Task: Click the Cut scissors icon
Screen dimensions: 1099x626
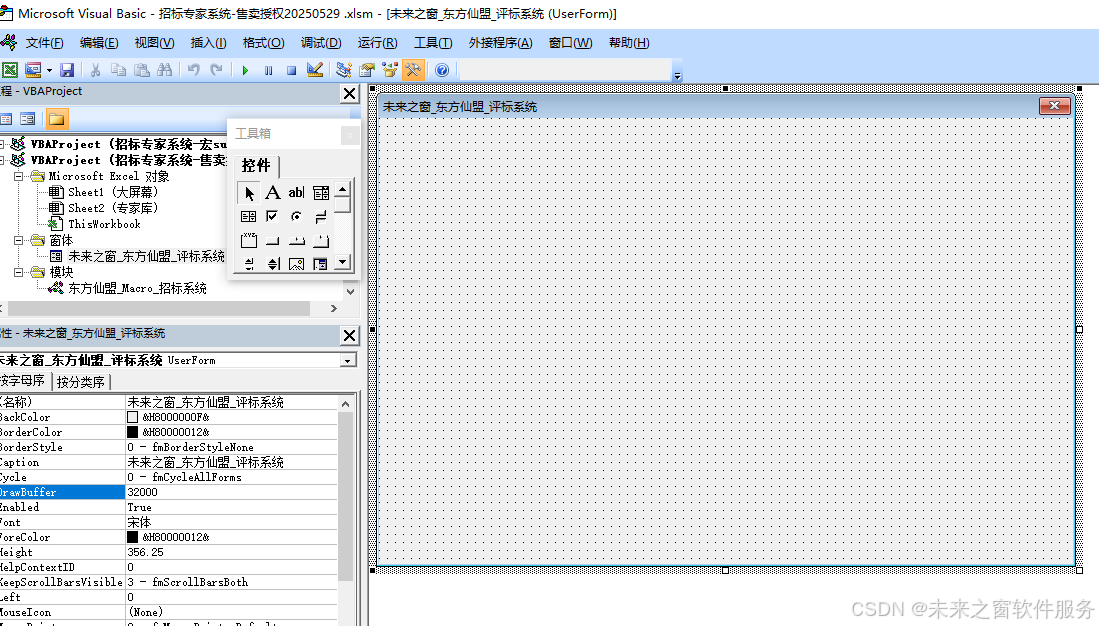Action: click(x=95, y=69)
